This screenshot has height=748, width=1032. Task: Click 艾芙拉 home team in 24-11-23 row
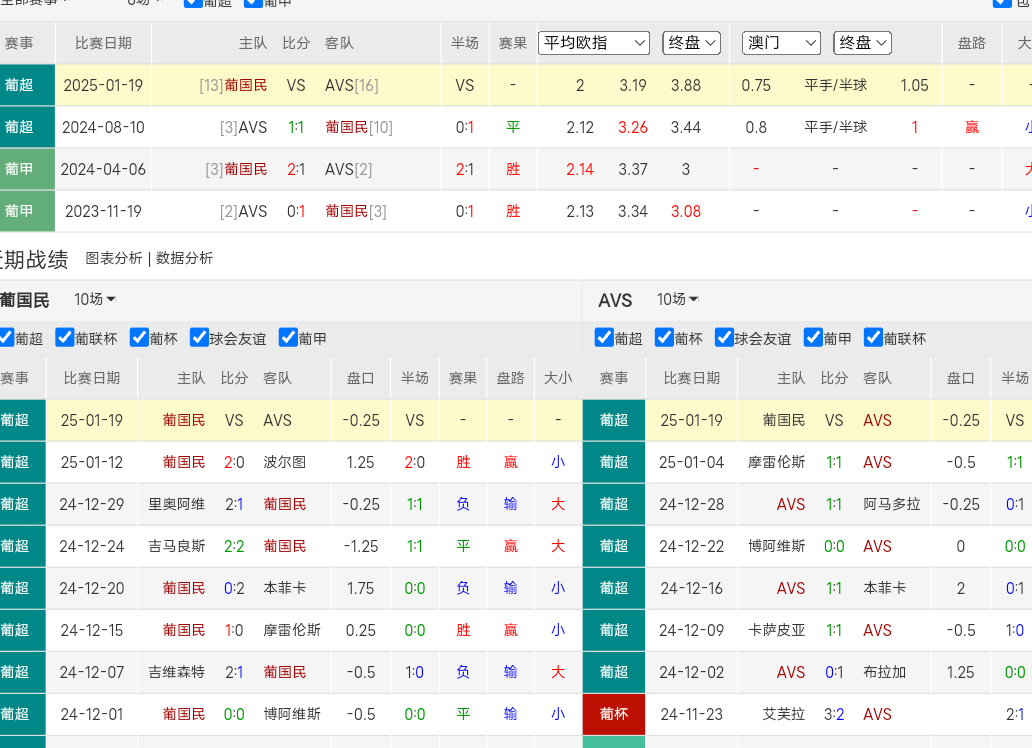pyautogui.click(x=784, y=714)
